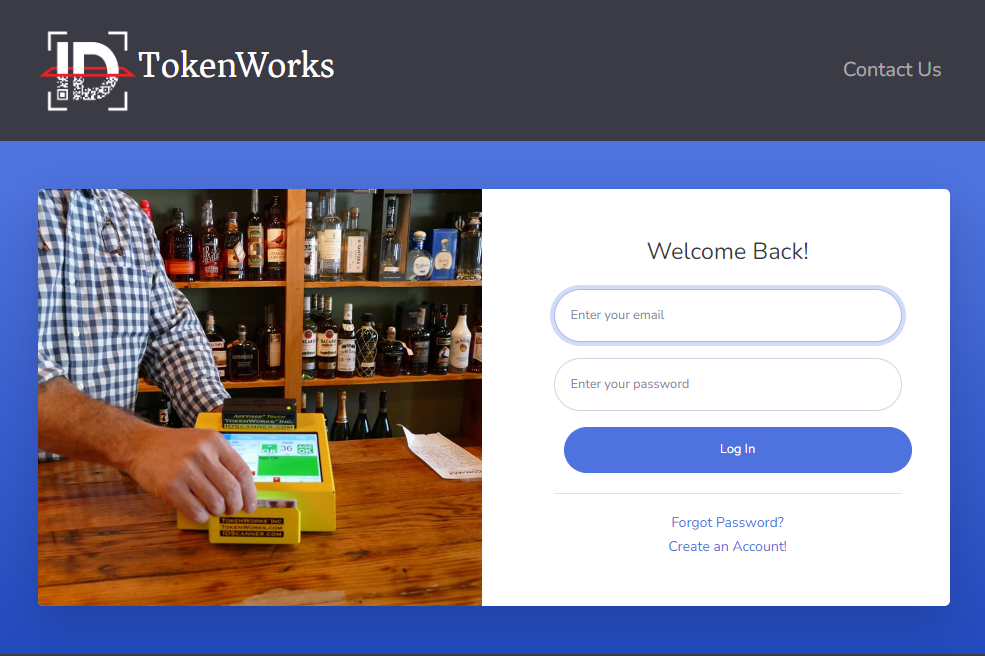Click the TokenWorks wordmark in the header

coord(236,65)
